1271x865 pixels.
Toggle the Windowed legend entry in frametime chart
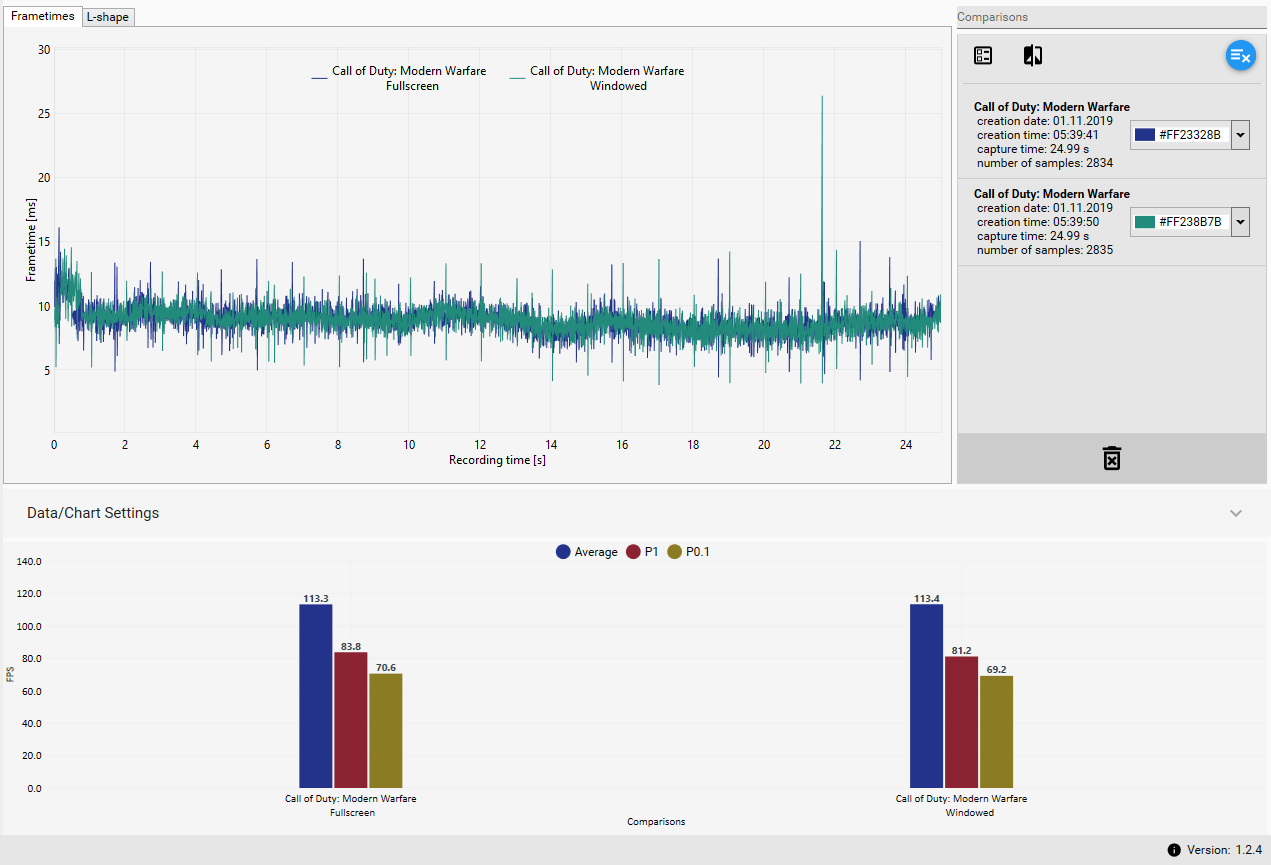597,78
